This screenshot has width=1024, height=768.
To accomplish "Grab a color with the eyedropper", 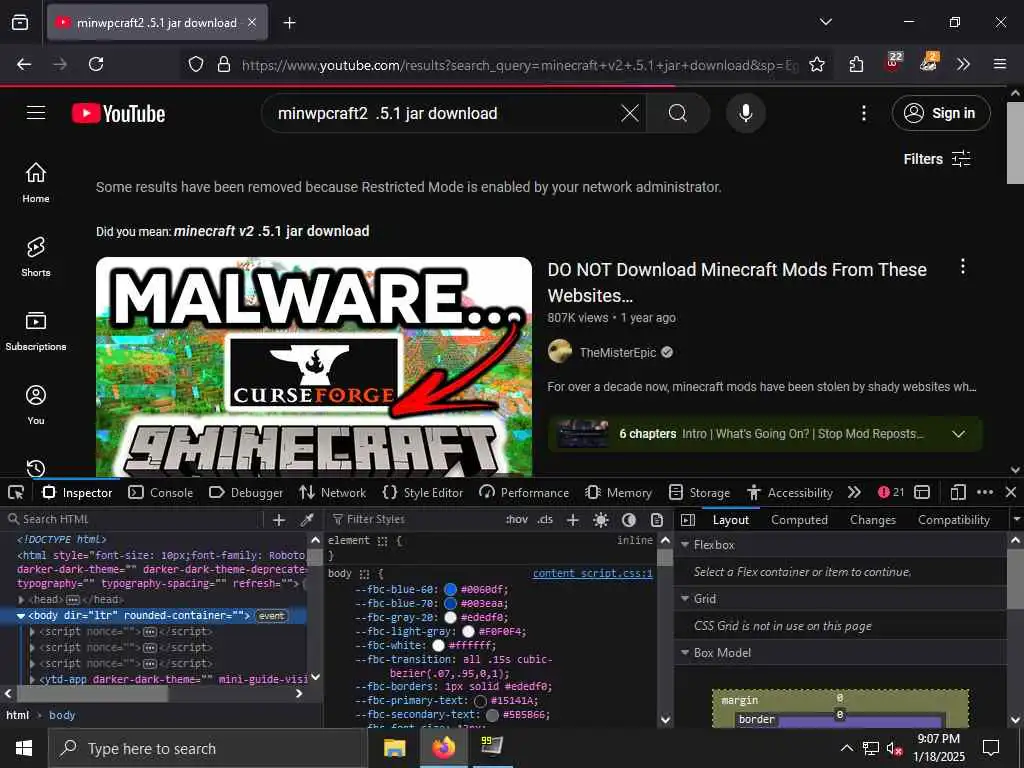I will (x=306, y=520).
